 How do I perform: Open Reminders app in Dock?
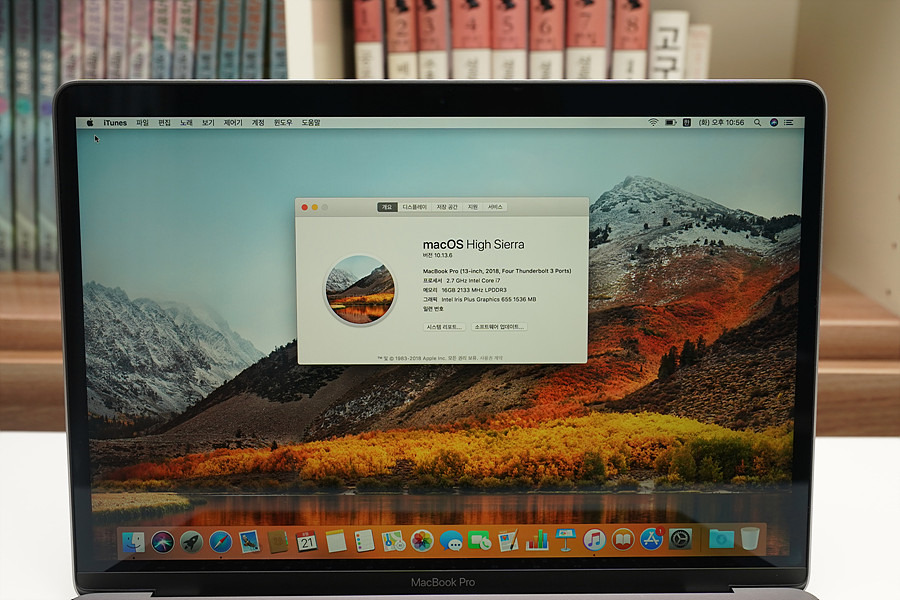tap(364, 541)
